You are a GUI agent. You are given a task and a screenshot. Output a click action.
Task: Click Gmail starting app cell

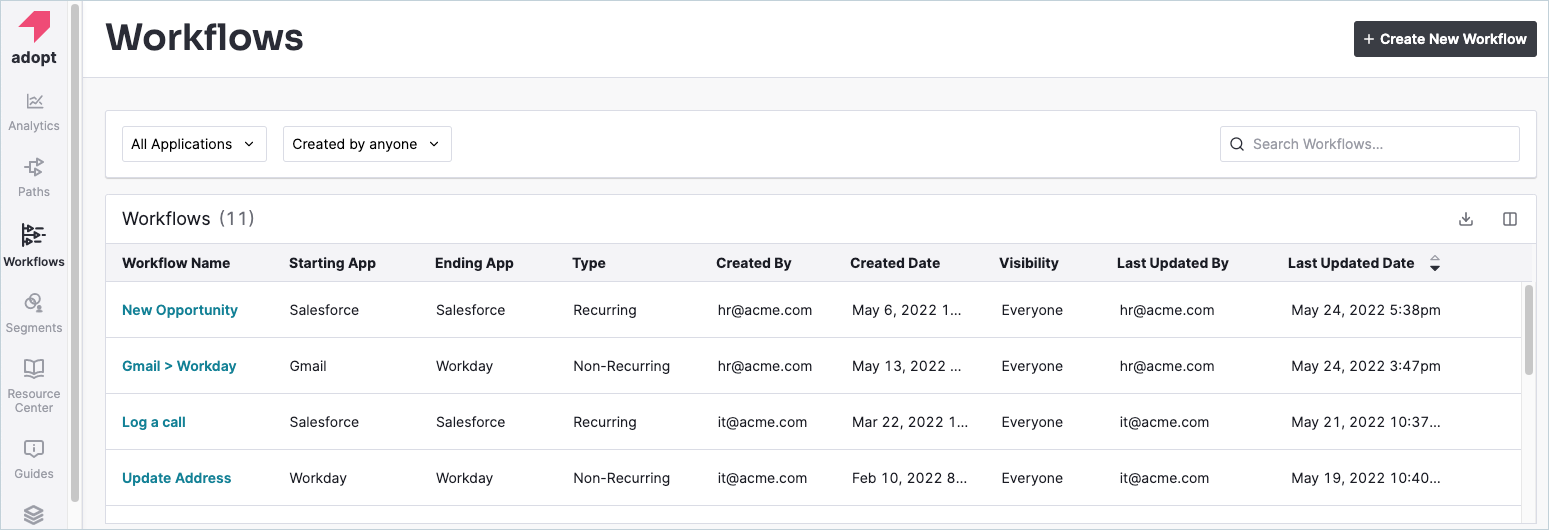(308, 366)
